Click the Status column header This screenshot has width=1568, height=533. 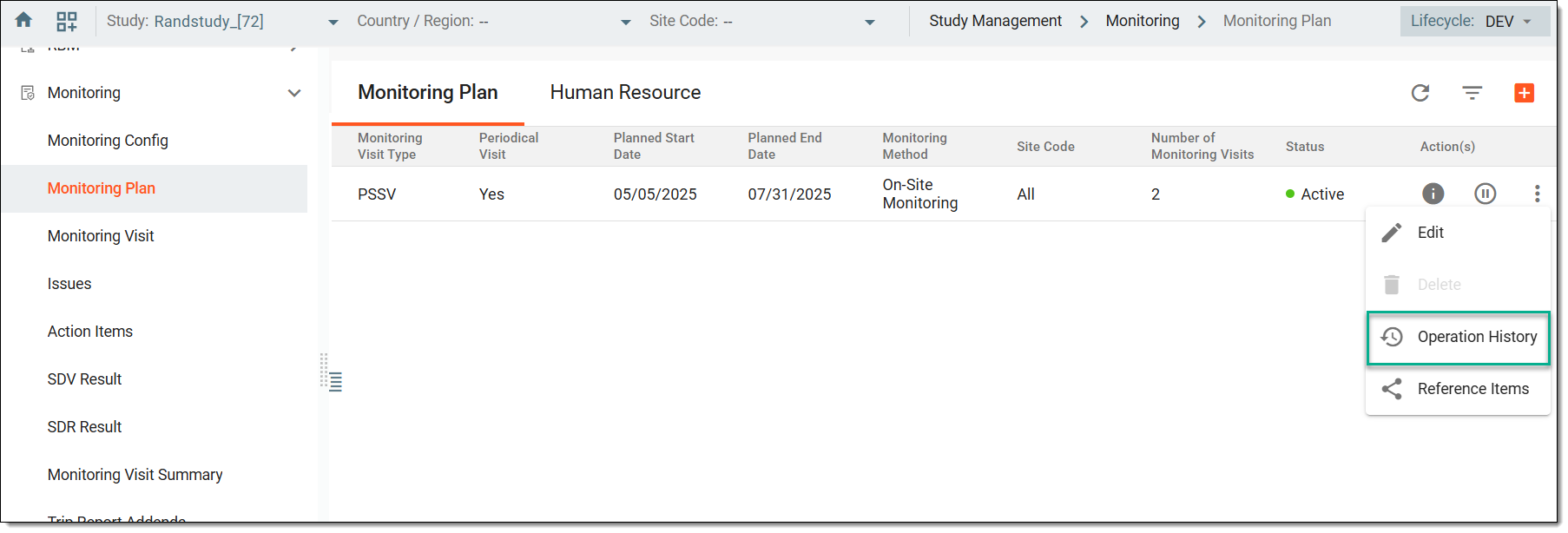[1305, 147]
